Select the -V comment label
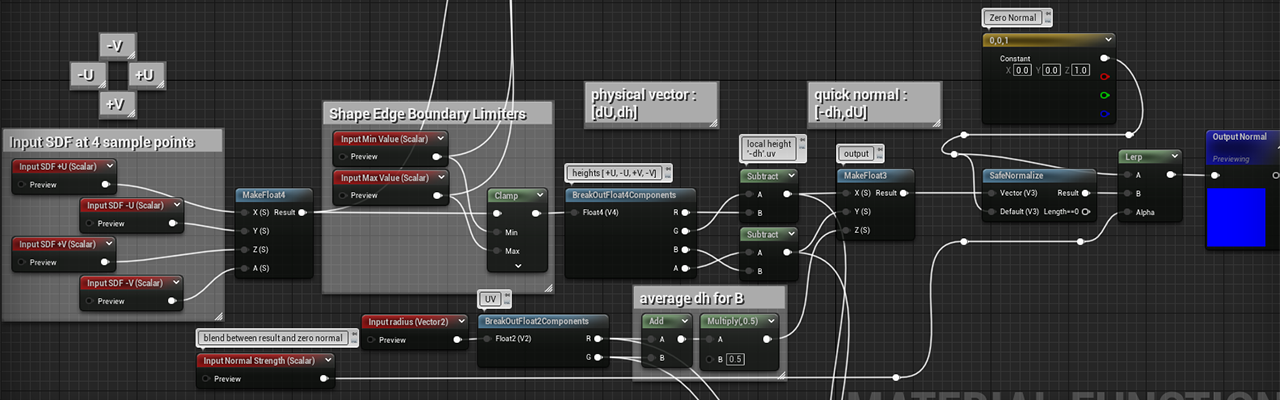 click(x=118, y=46)
